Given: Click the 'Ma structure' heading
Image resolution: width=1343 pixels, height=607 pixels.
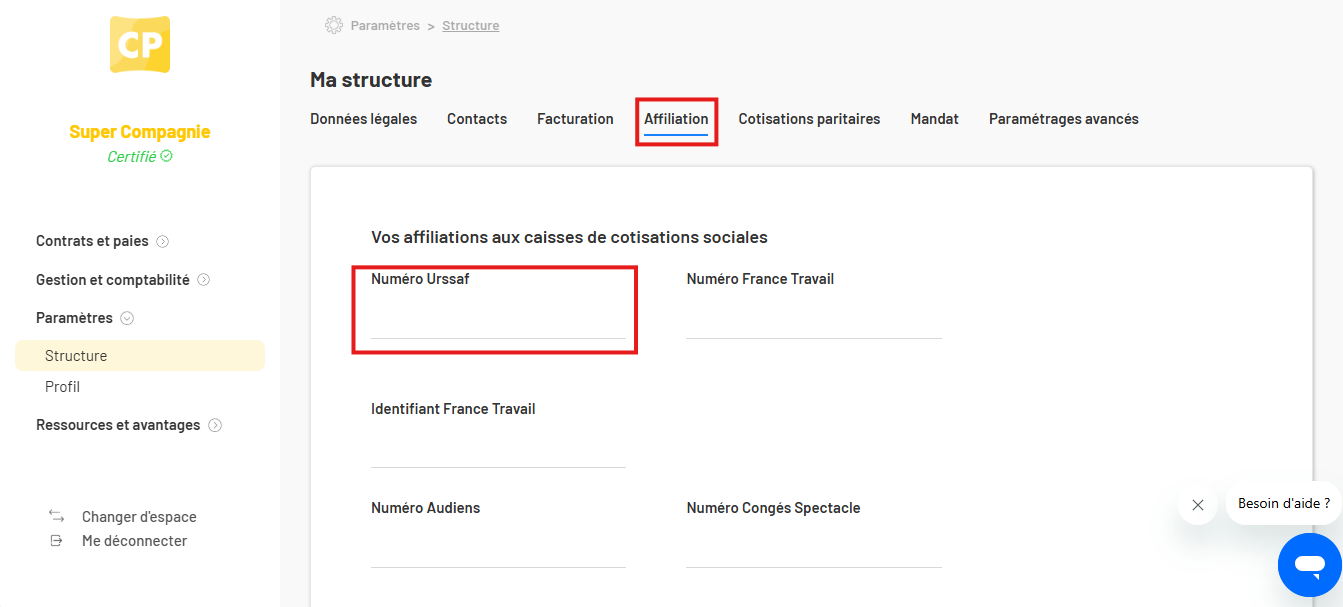Looking at the screenshot, I should (x=371, y=80).
